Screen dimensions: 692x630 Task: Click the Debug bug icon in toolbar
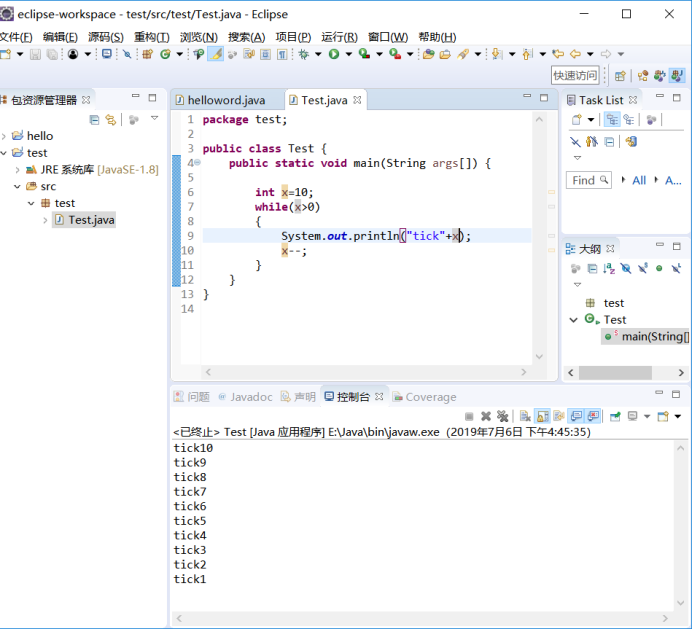pos(303,54)
